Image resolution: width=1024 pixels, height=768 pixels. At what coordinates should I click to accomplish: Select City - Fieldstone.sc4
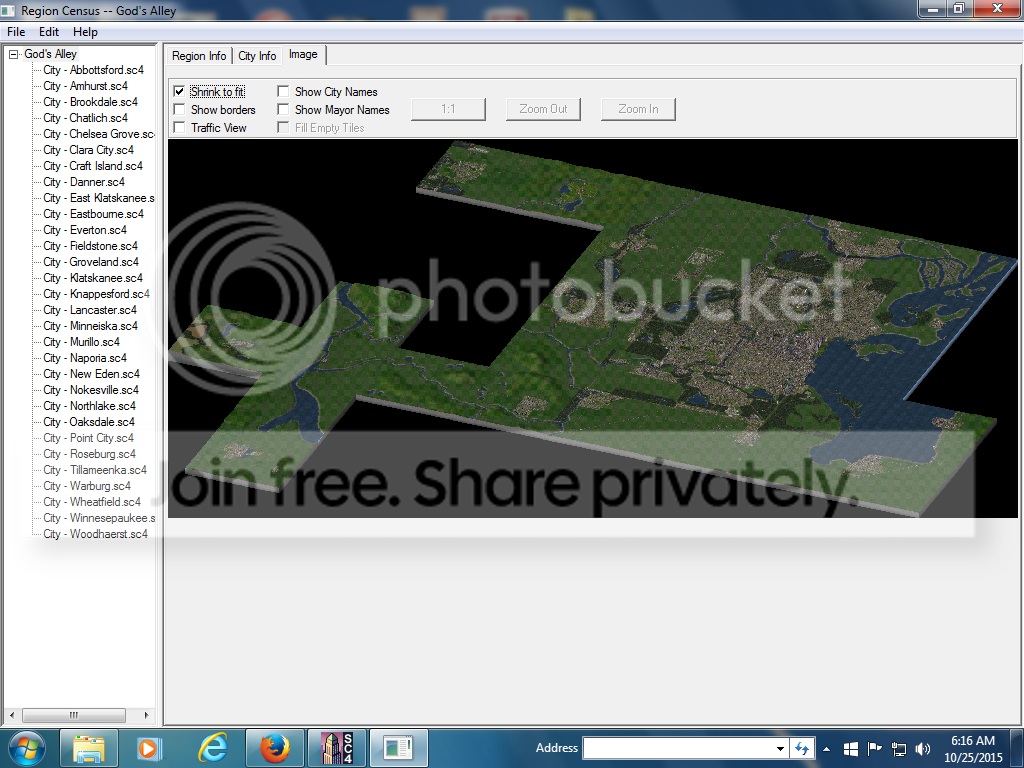pos(91,246)
